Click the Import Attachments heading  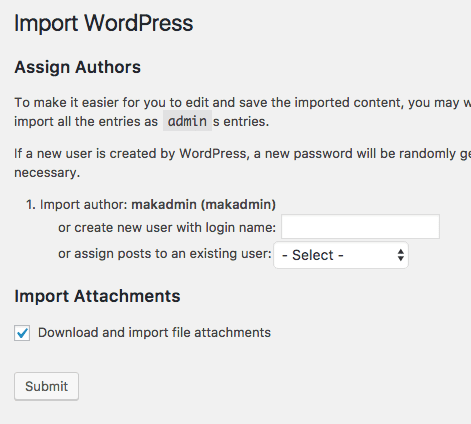tap(97, 296)
